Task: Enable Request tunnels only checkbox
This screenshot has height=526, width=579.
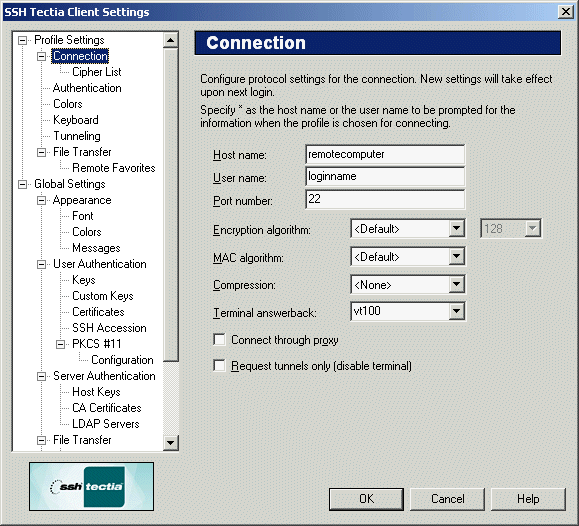Action: 219,366
